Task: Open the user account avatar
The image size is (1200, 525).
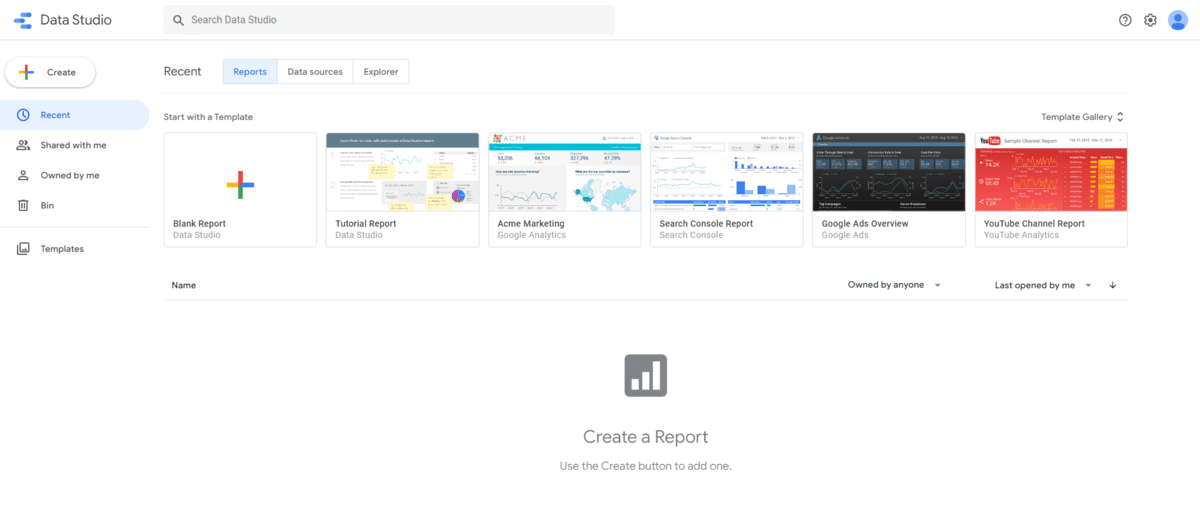Action: (x=1178, y=20)
